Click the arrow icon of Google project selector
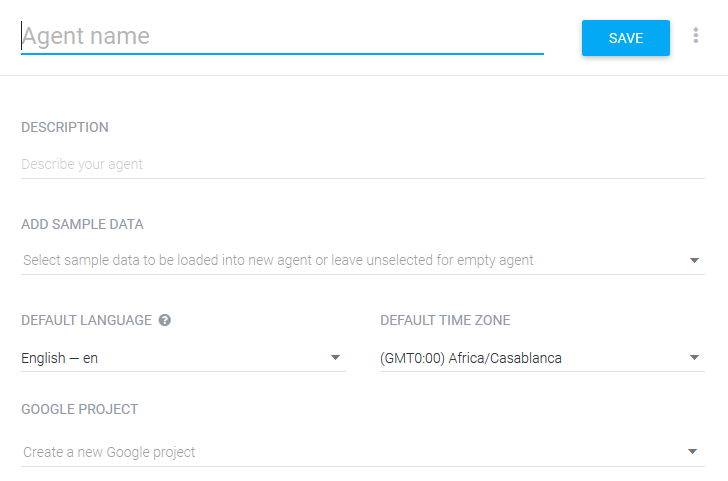 click(692, 451)
